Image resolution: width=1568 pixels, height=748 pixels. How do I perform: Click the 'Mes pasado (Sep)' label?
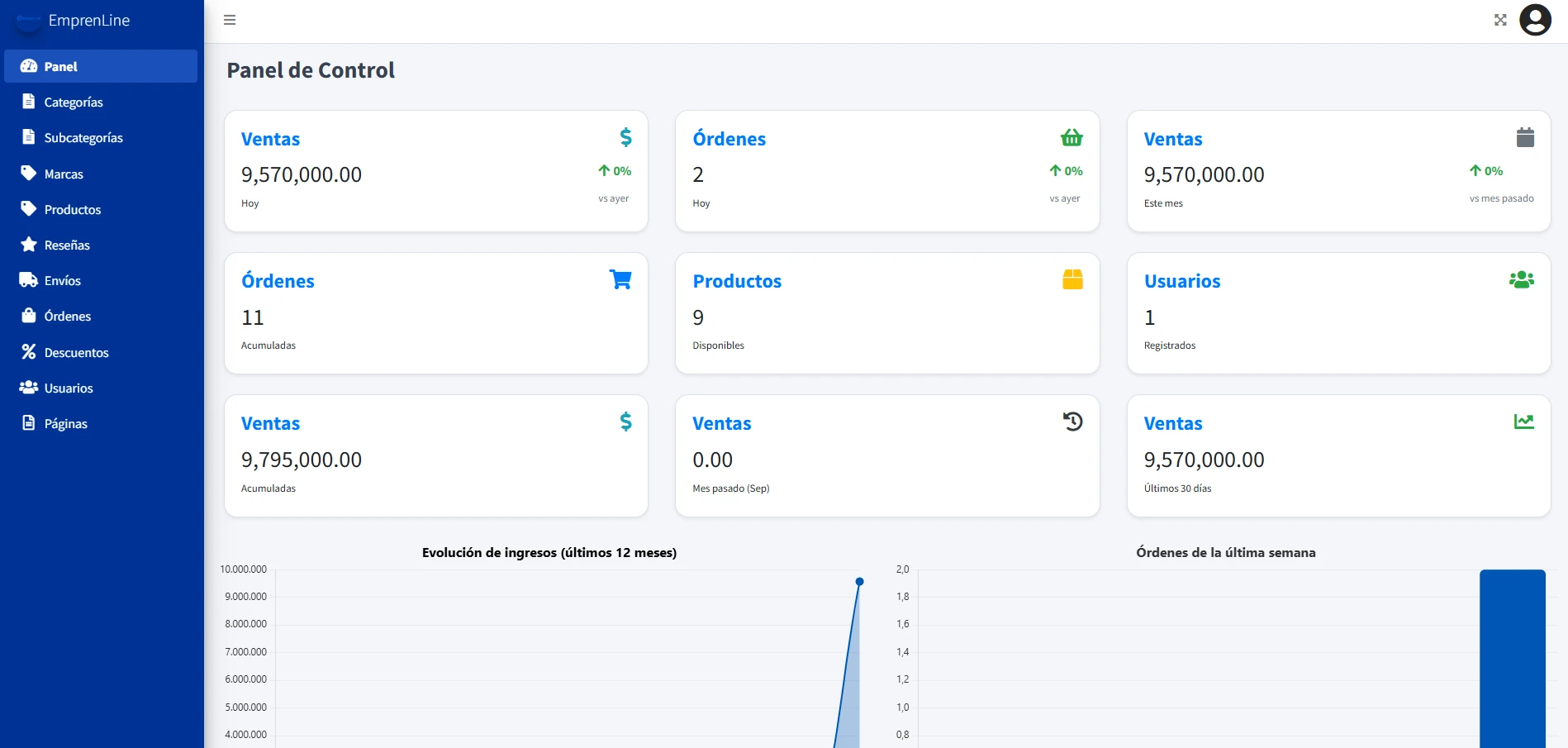tap(731, 488)
